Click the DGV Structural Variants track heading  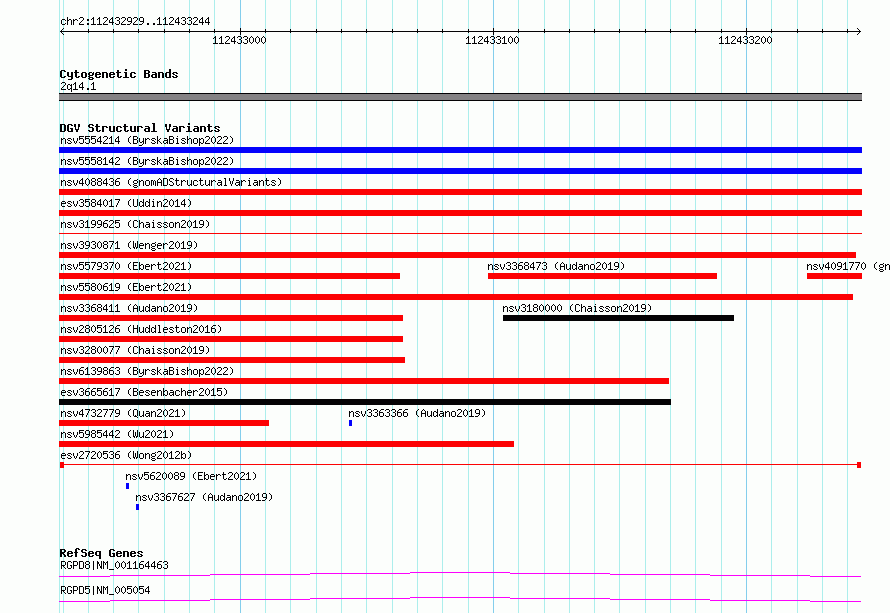pos(140,128)
